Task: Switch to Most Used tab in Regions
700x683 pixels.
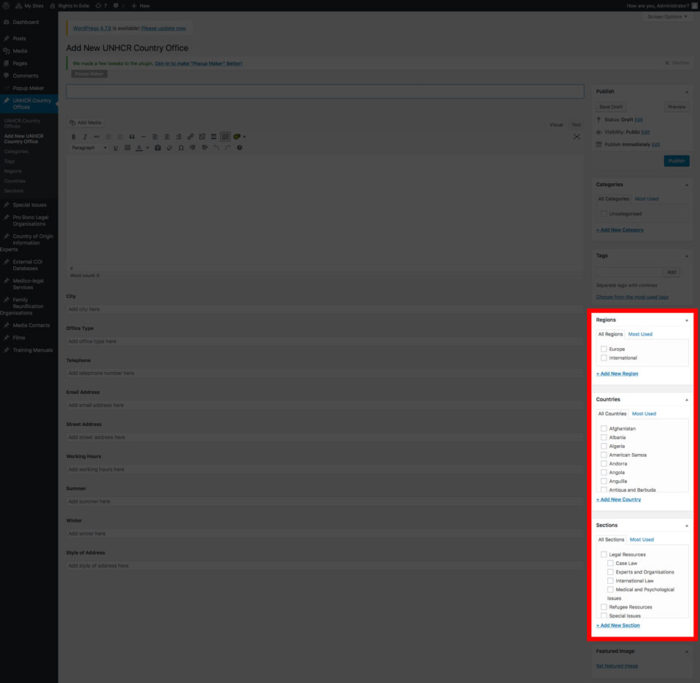Action: (640, 334)
